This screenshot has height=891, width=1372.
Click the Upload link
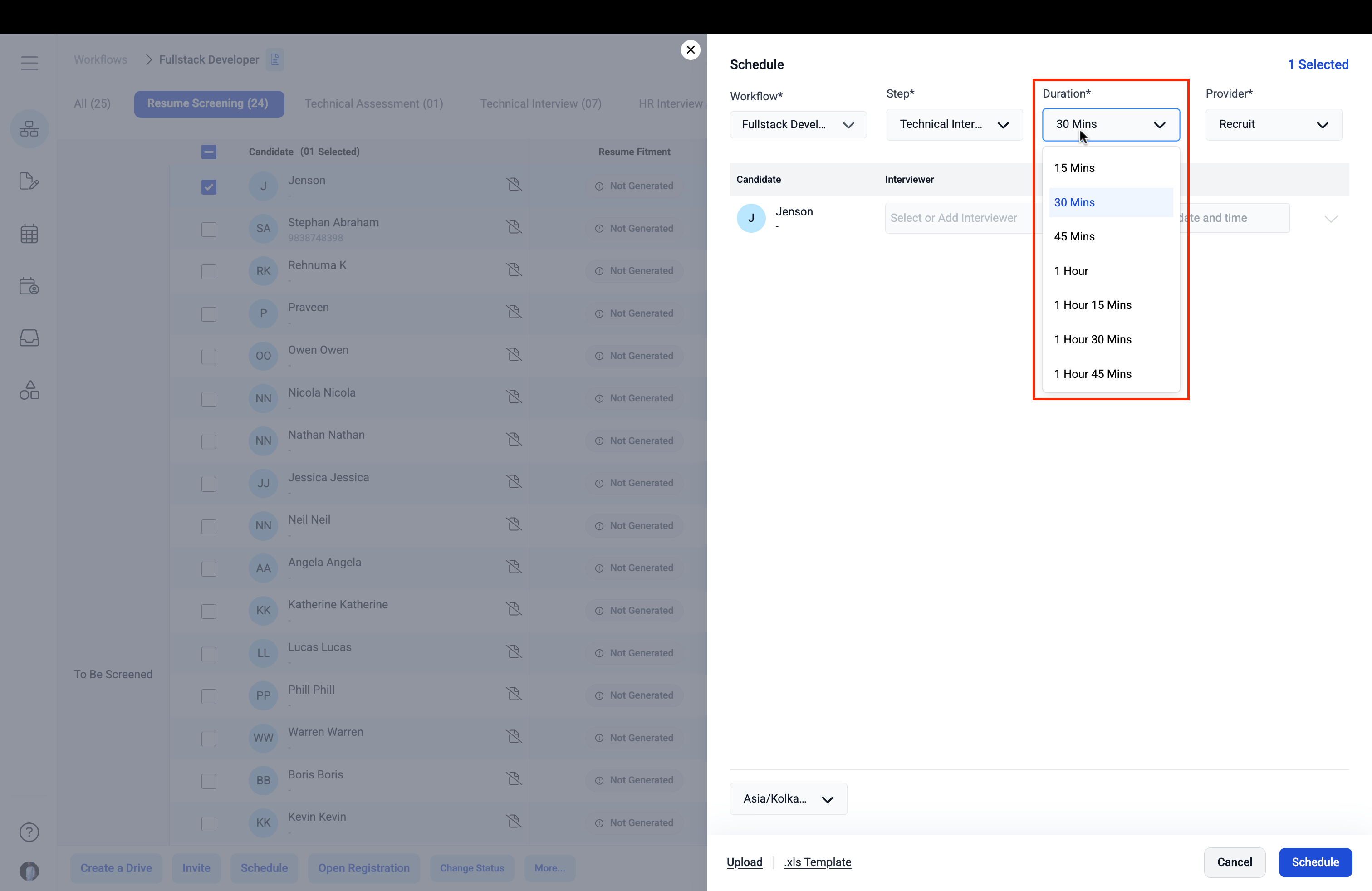click(744, 862)
